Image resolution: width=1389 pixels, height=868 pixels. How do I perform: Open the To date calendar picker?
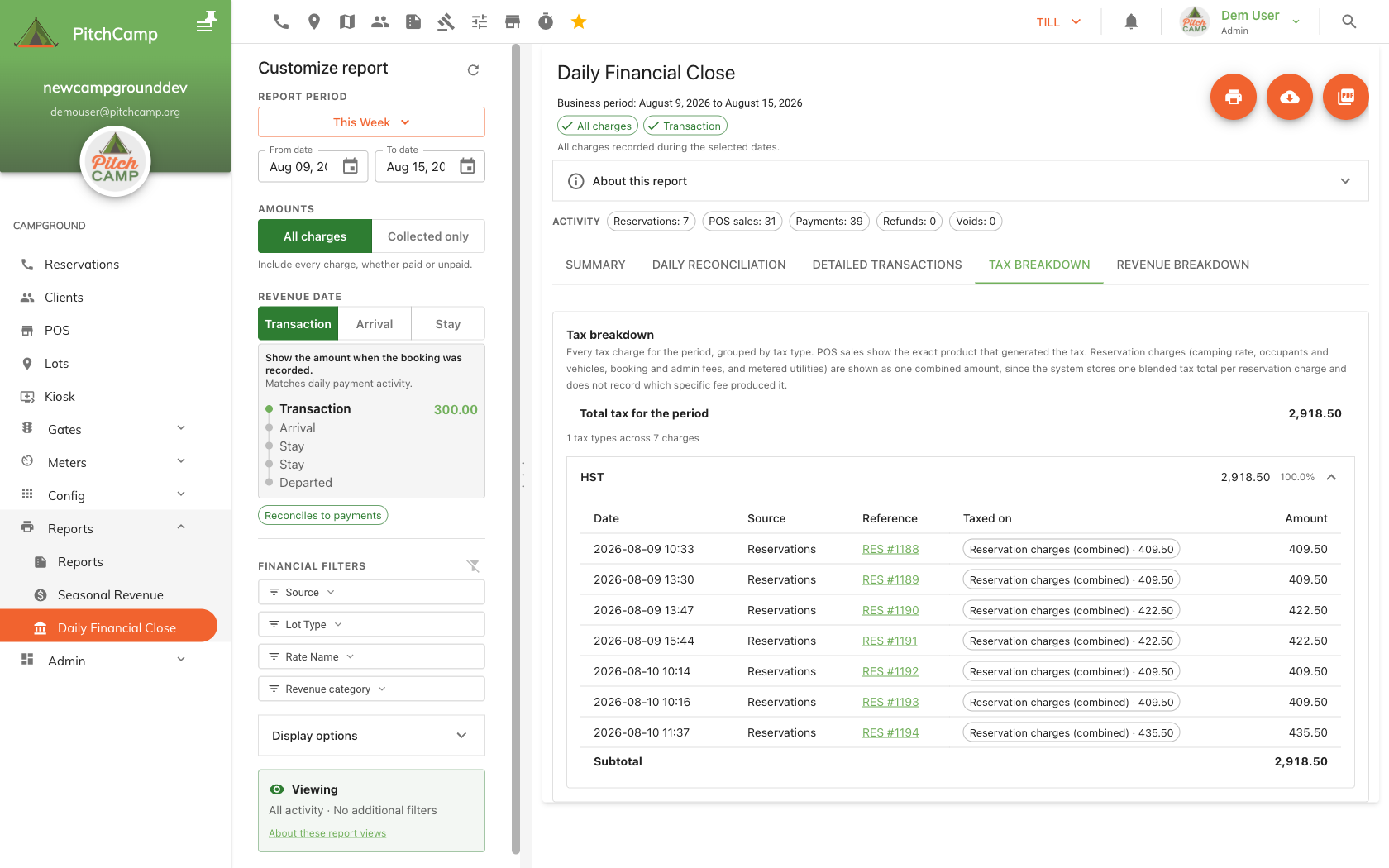coord(467,166)
